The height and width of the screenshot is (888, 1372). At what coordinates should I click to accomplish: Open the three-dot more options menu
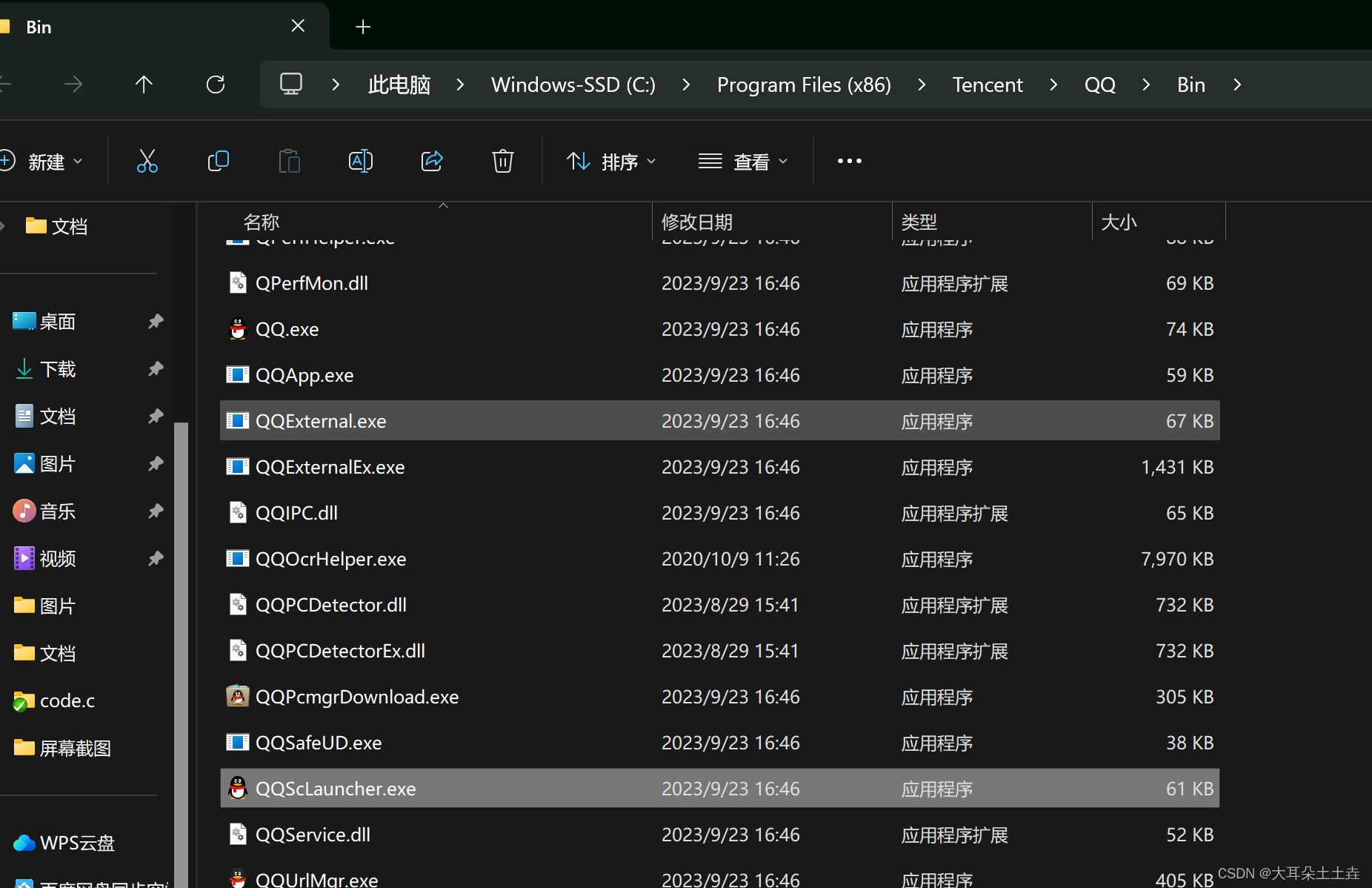pyautogui.click(x=849, y=161)
